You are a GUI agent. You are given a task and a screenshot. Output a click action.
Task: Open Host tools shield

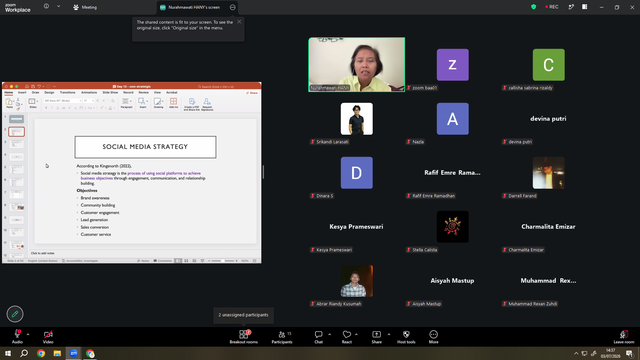(x=406, y=336)
